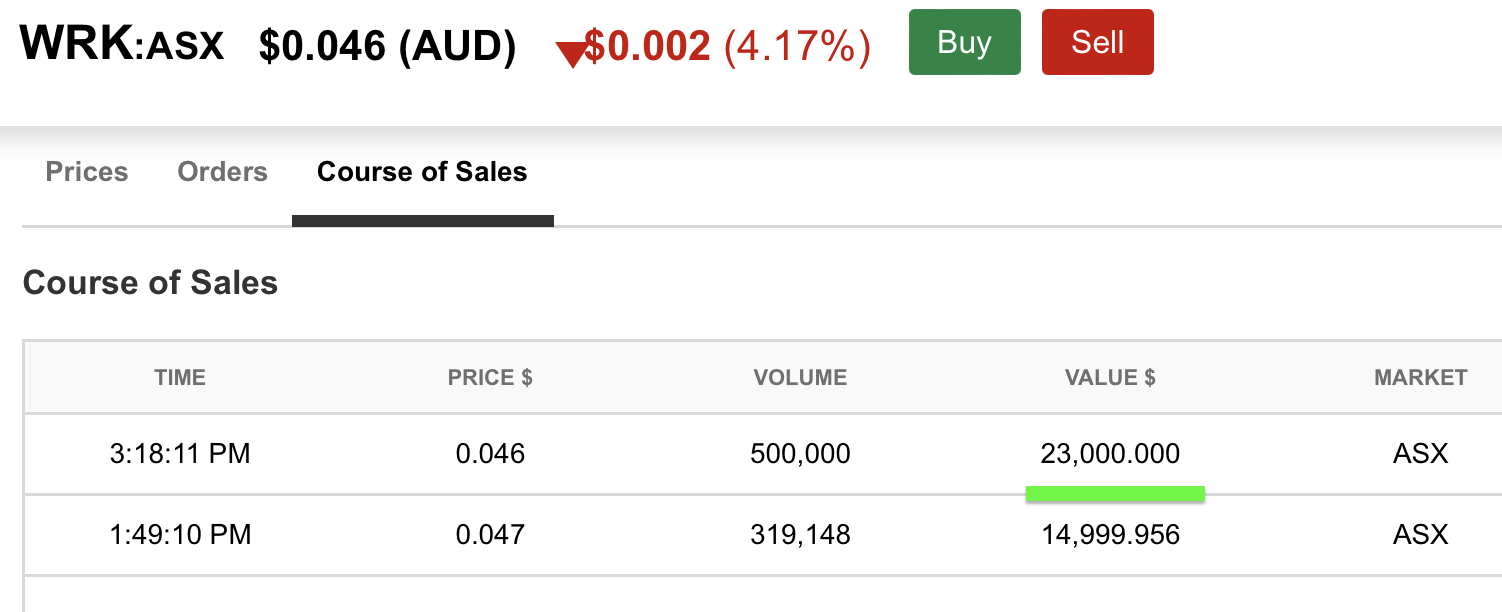Click the red Sell button
1502x612 pixels.
pyautogui.click(x=1097, y=42)
